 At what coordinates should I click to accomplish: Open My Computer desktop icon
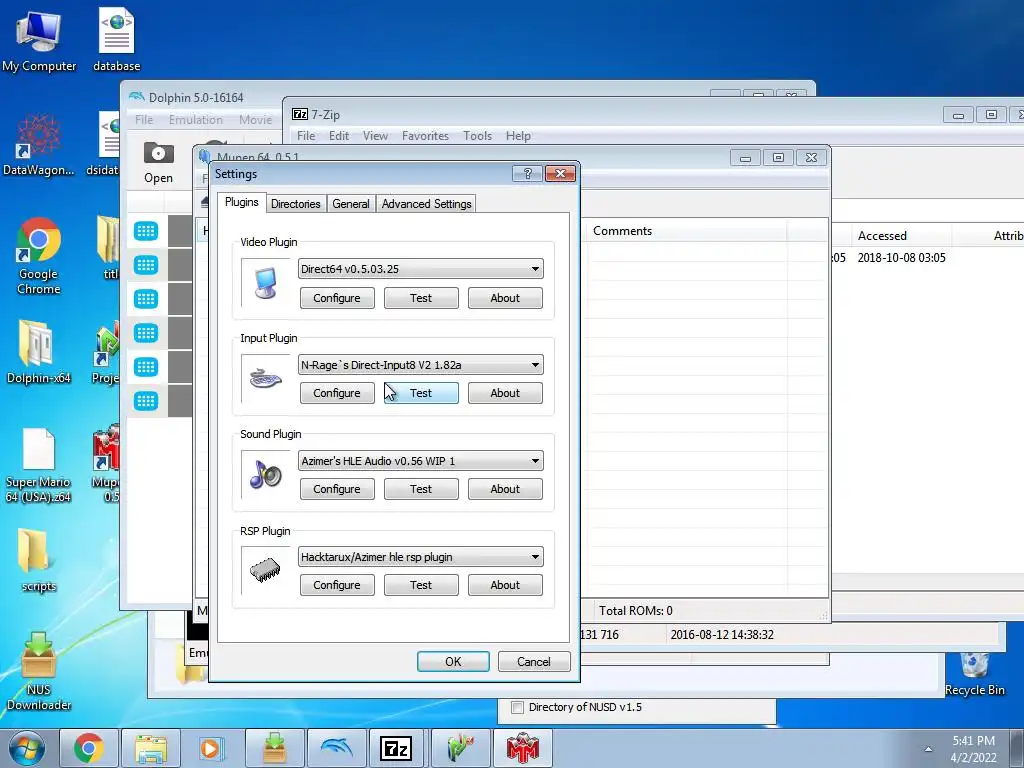[39, 40]
